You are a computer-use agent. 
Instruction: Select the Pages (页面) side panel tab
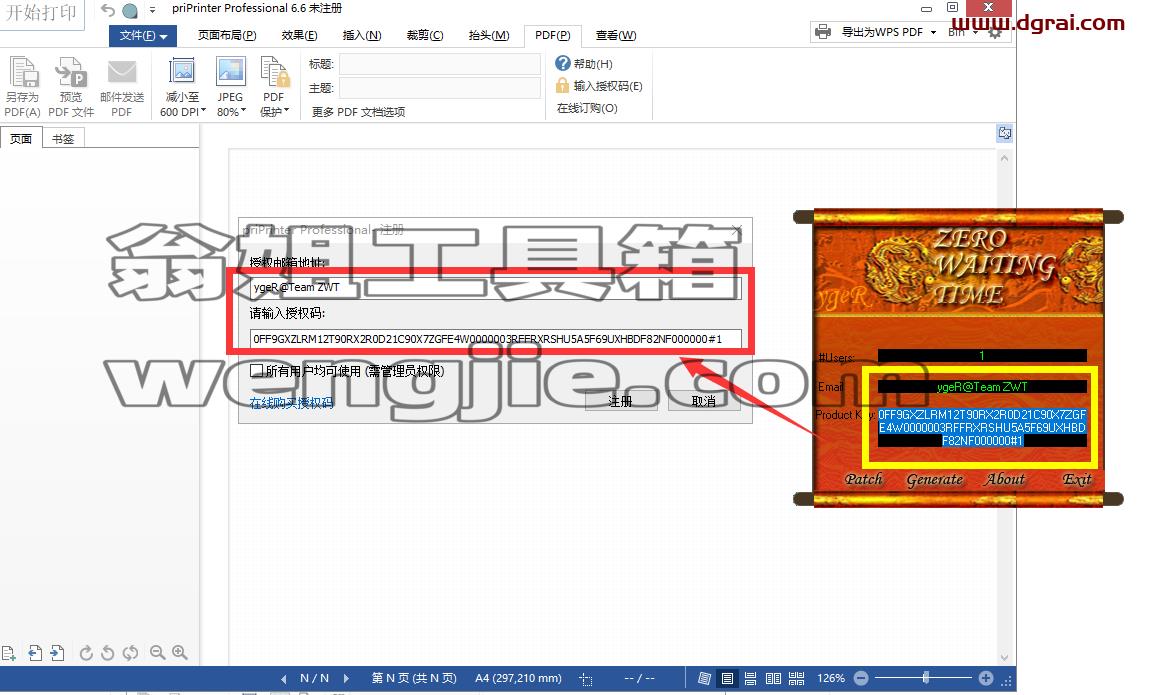[21, 138]
